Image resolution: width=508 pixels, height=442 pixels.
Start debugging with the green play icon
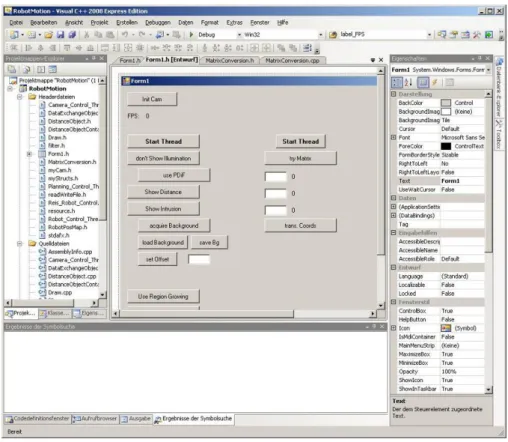click(x=191, y=34)
